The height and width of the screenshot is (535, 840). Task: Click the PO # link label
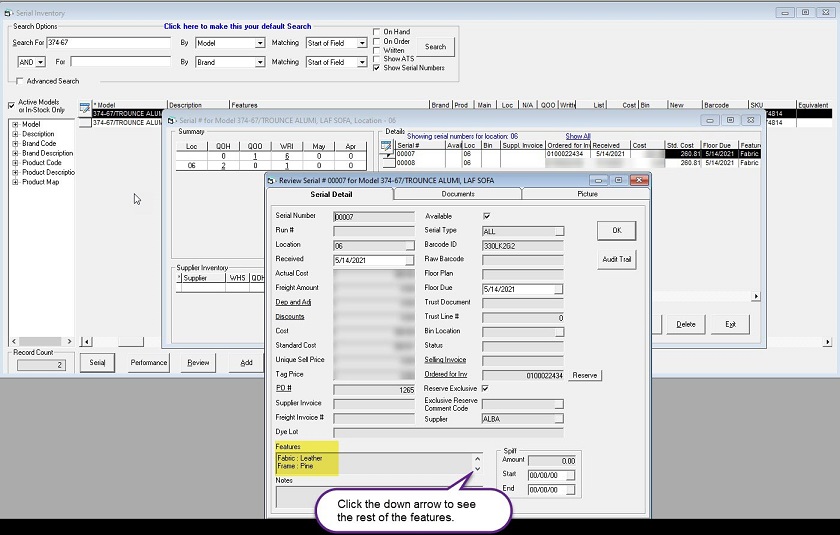(283, 388)
